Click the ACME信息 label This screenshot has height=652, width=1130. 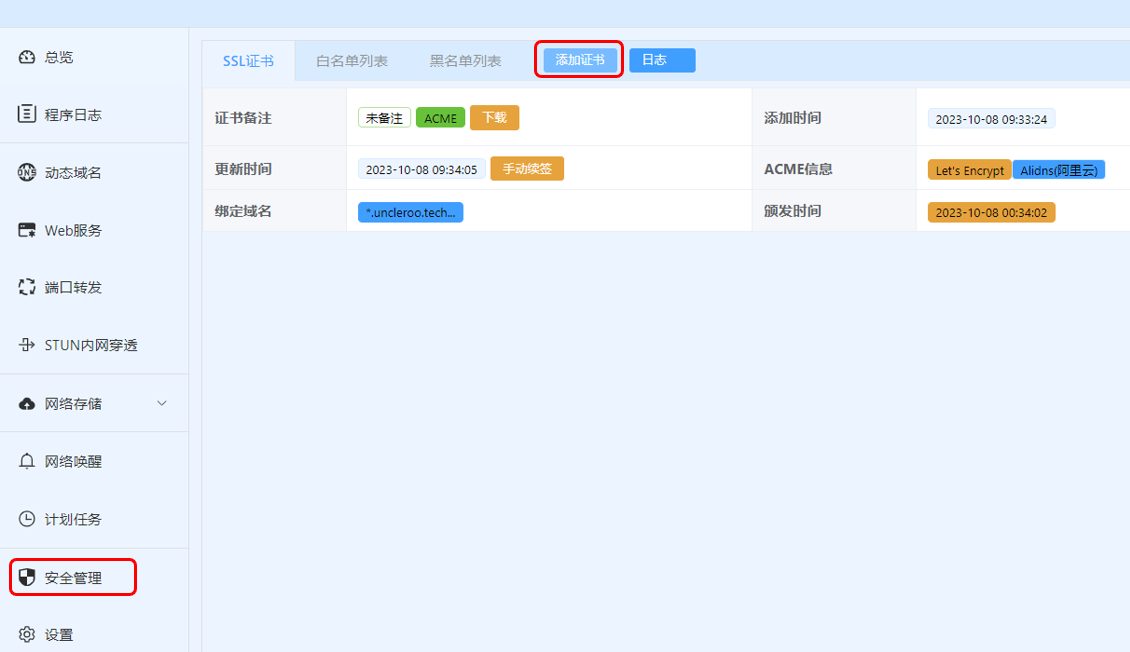tap(798, 169)
